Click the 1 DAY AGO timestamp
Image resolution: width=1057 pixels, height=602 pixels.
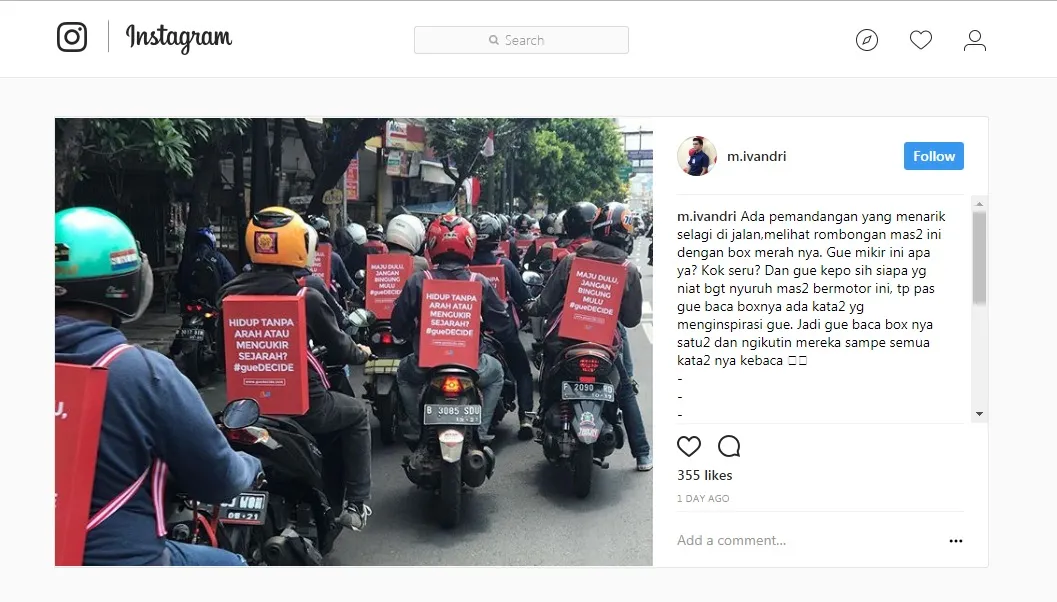click(x=703, y=498)
